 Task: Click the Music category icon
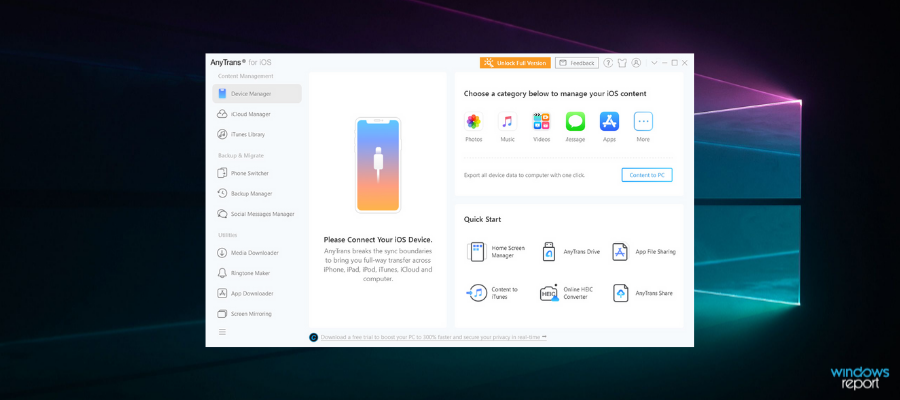tap(507, 122)
